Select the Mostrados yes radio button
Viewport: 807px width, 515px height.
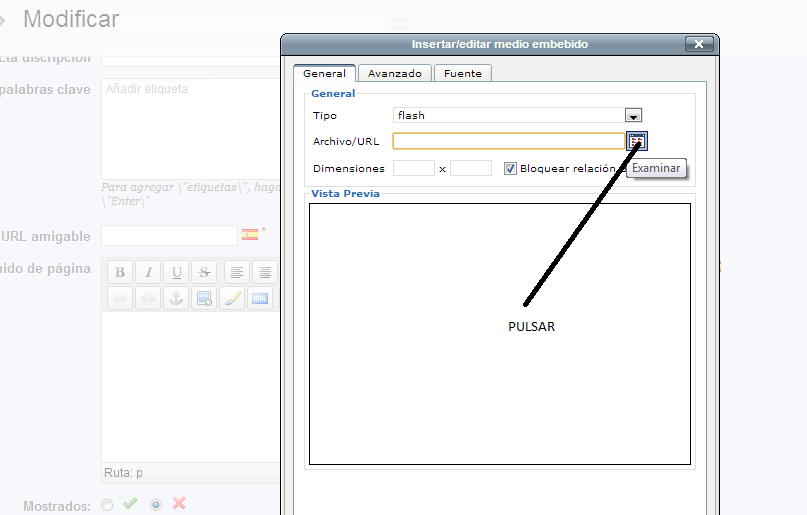pyautogui.click(x=108, y=505)
